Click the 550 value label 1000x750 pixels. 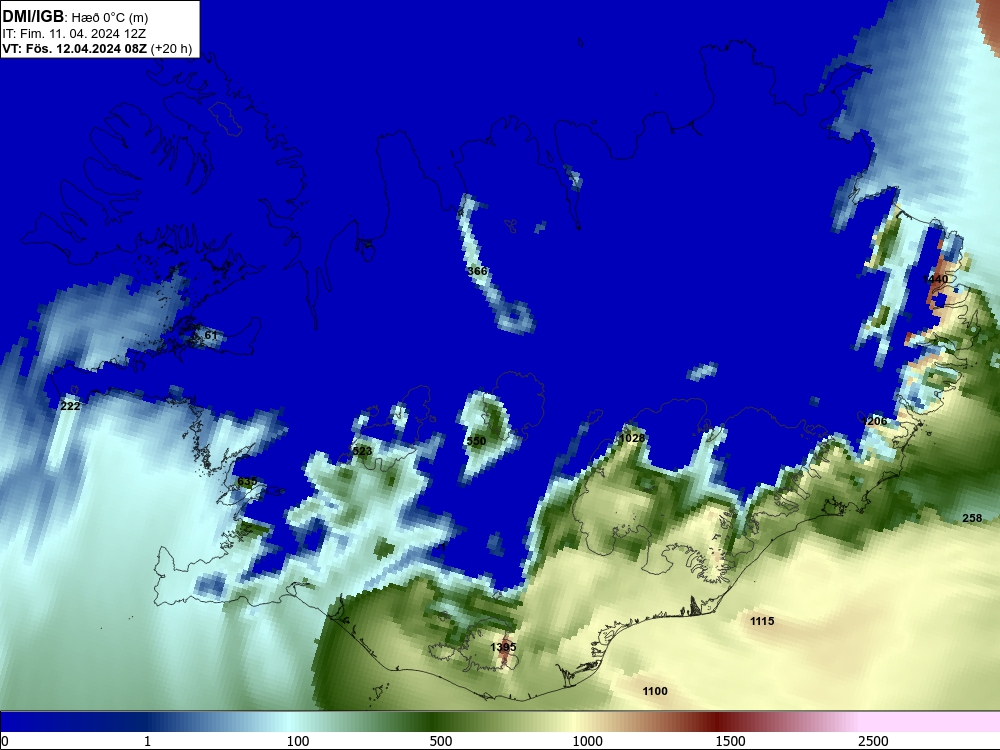tap(476, 441)
